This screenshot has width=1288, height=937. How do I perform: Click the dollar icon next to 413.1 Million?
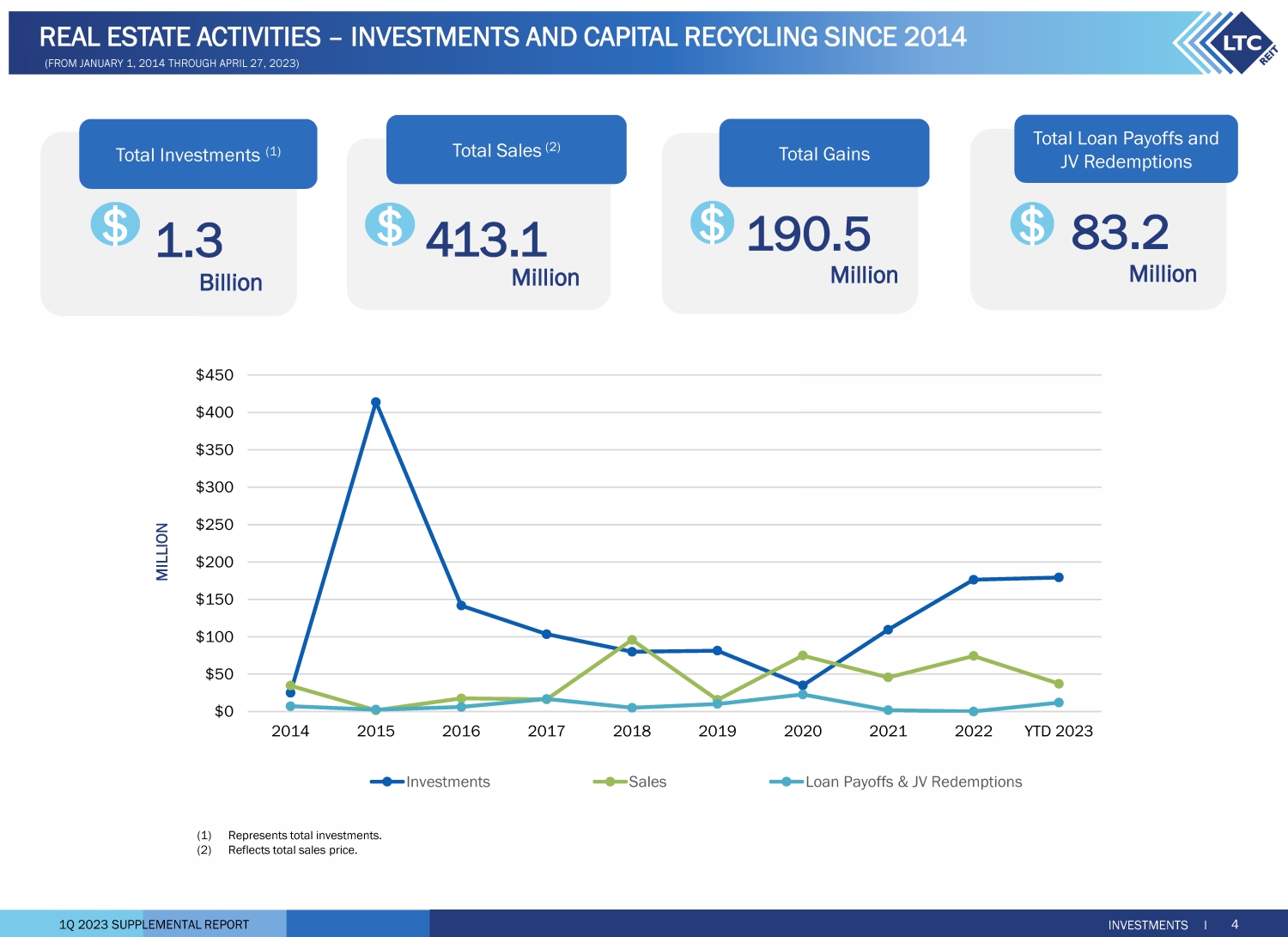point(389,225)
